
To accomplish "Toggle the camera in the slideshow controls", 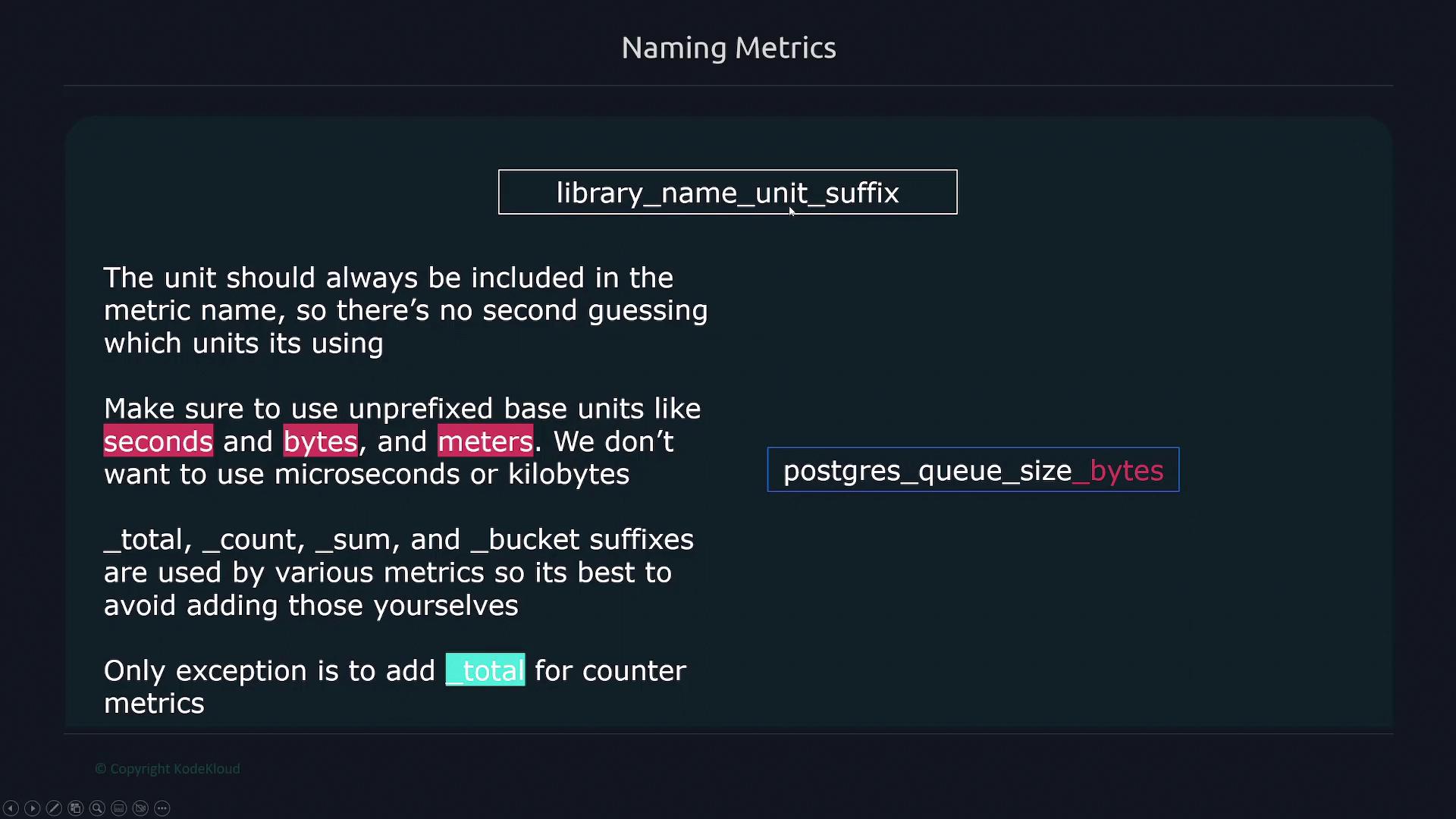I will (140, 808).
